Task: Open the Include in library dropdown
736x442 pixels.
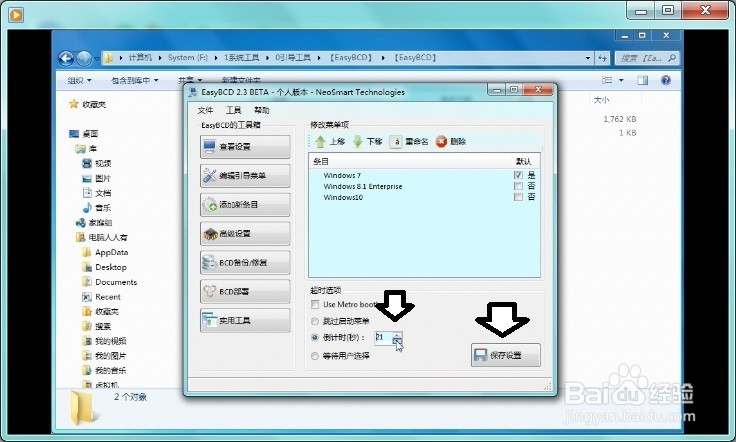Action: [x=135, y=81]
